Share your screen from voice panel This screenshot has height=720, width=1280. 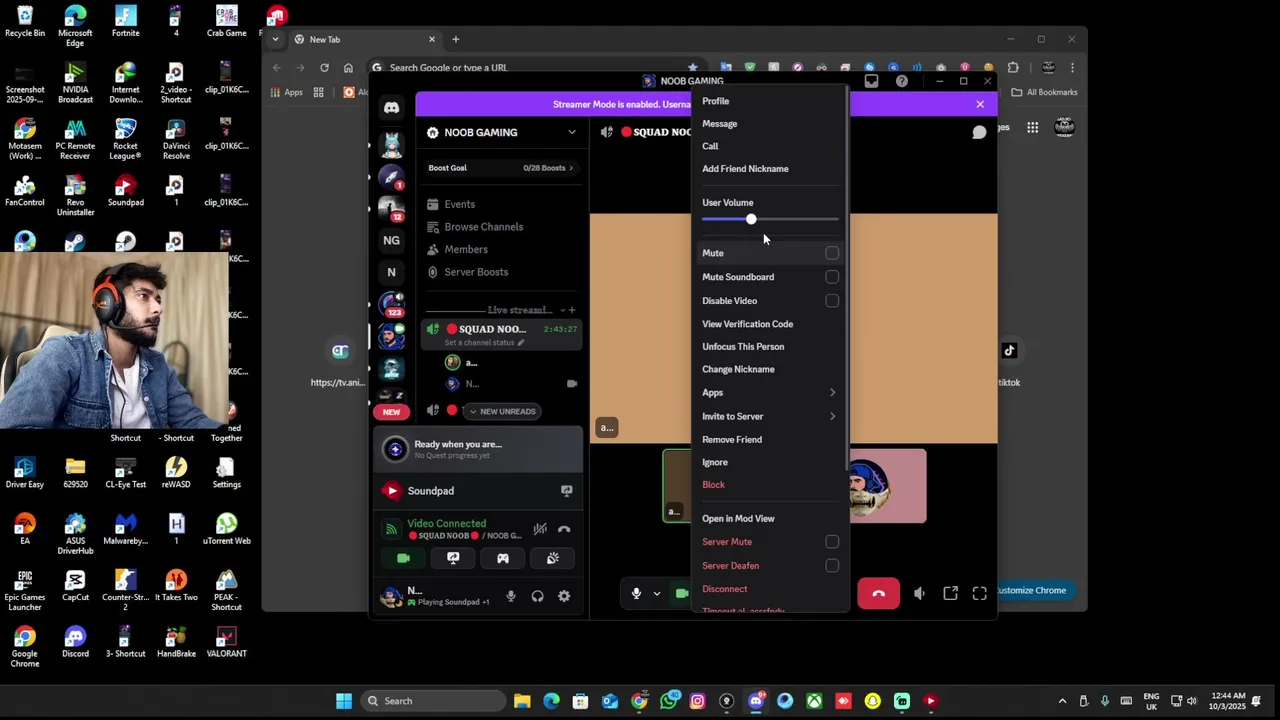pos(453,558)
